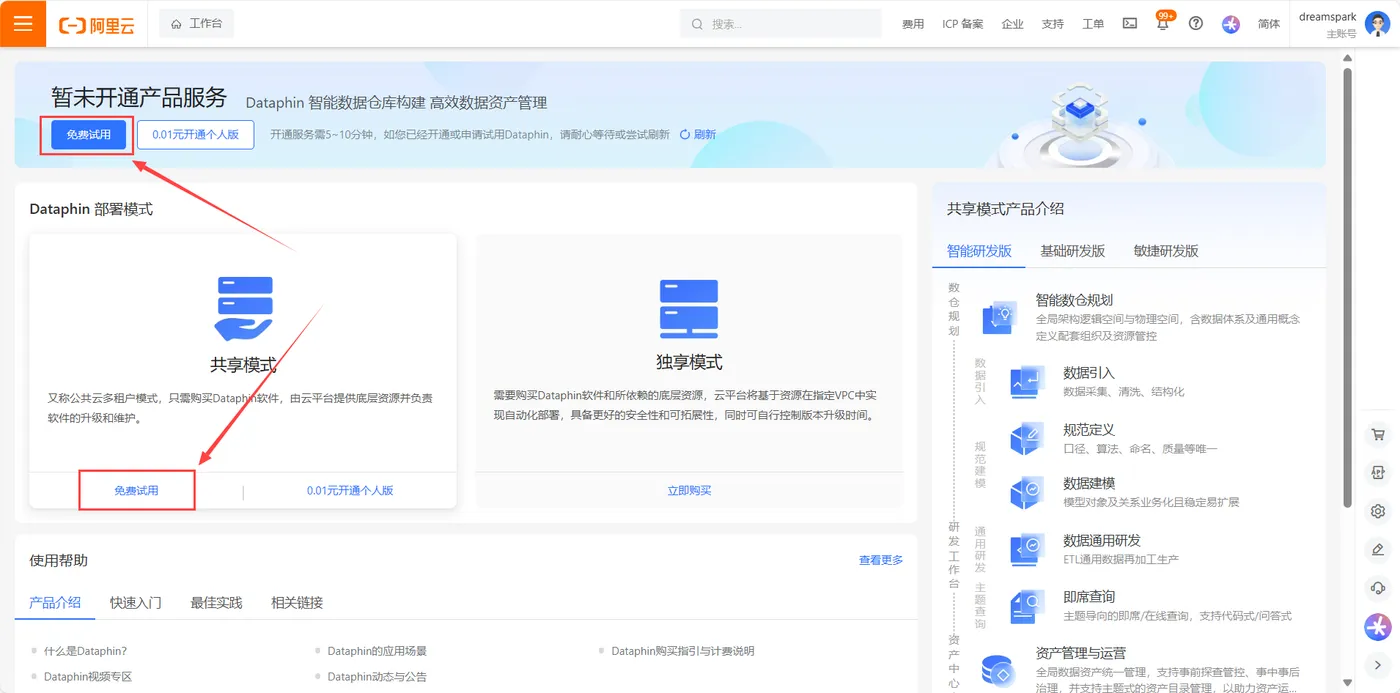Click the 数据通用研发 icon
The width and height of the screenshot is (1400, 693).
pyautogui.click(x=1027, y=549)
